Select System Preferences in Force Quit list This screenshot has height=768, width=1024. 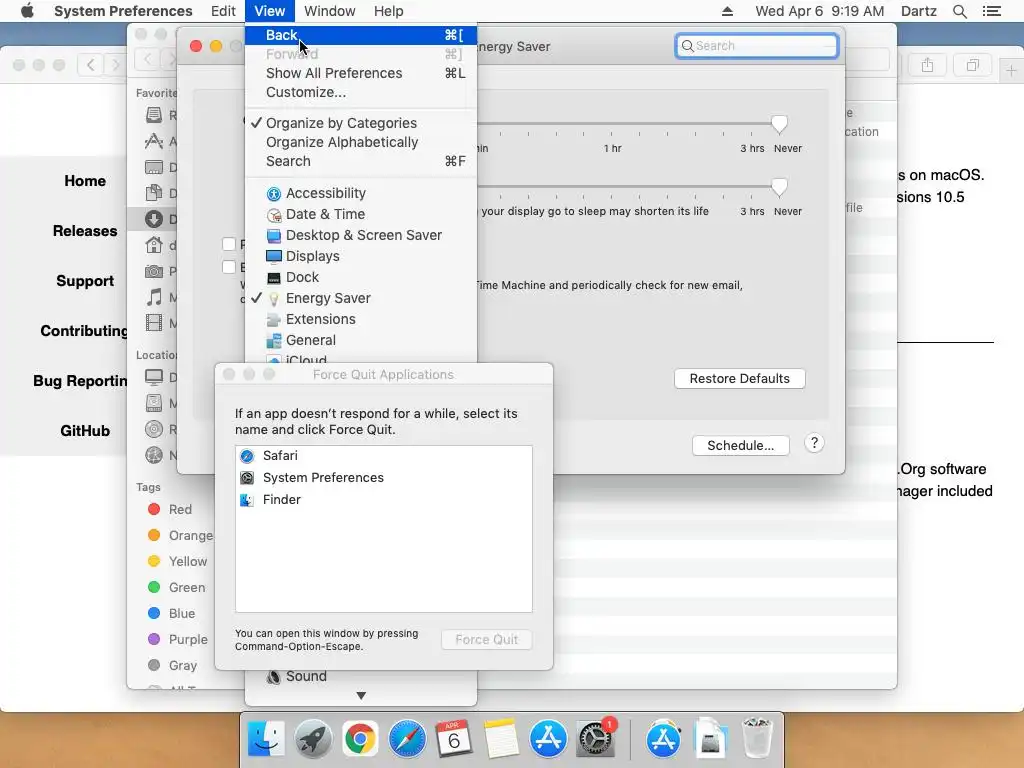pyautogui.click(x=384, y=477)
